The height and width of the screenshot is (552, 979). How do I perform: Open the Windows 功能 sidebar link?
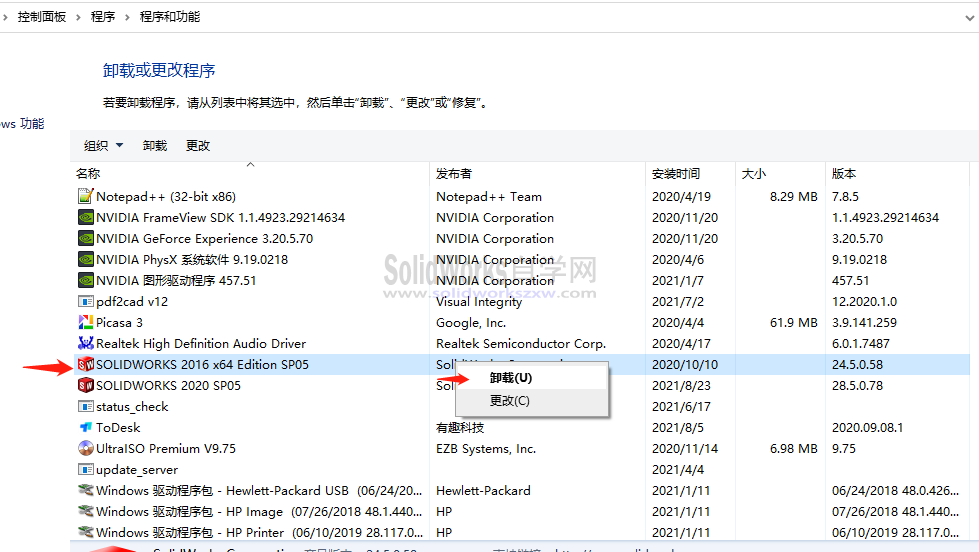(22, 124)
